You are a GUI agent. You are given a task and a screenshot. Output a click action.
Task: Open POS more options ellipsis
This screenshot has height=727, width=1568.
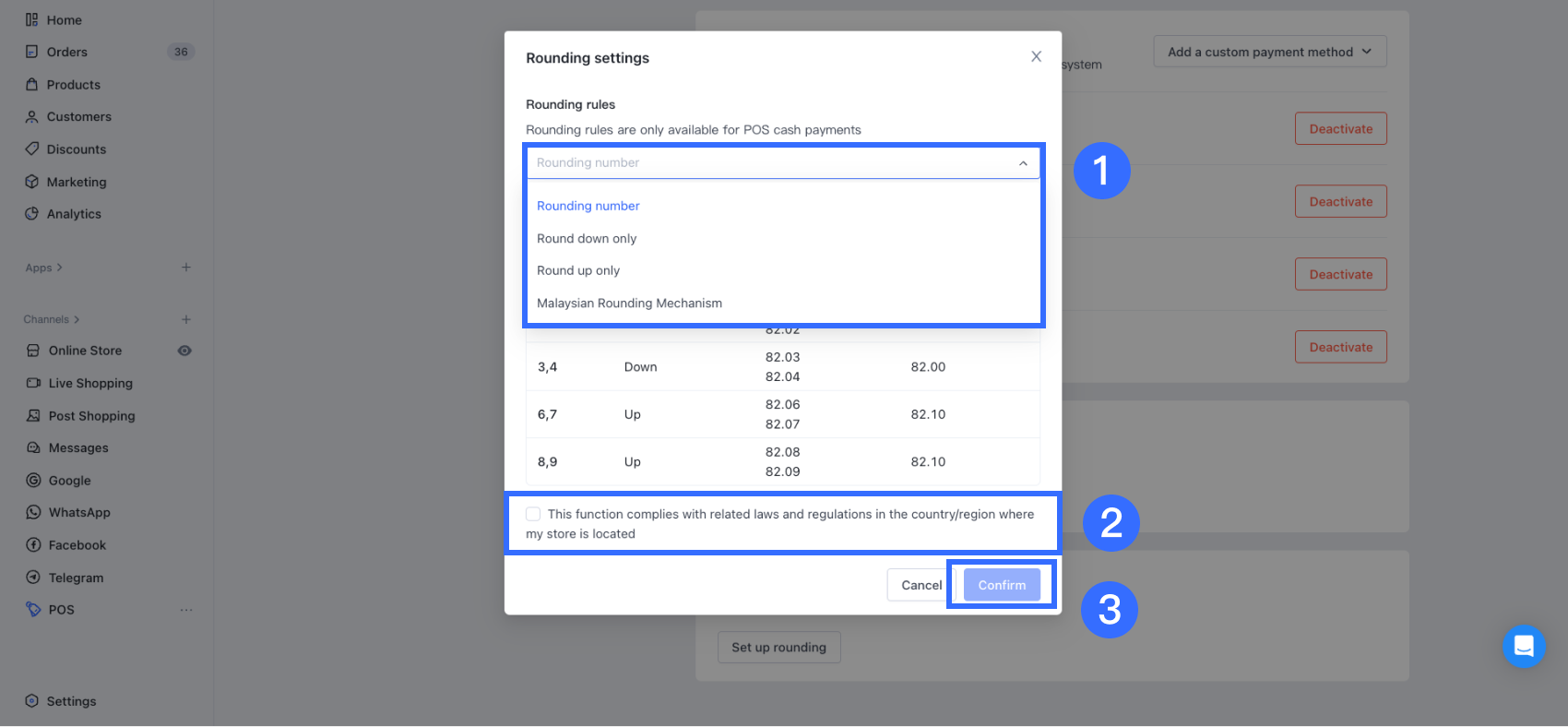[186, 610]
